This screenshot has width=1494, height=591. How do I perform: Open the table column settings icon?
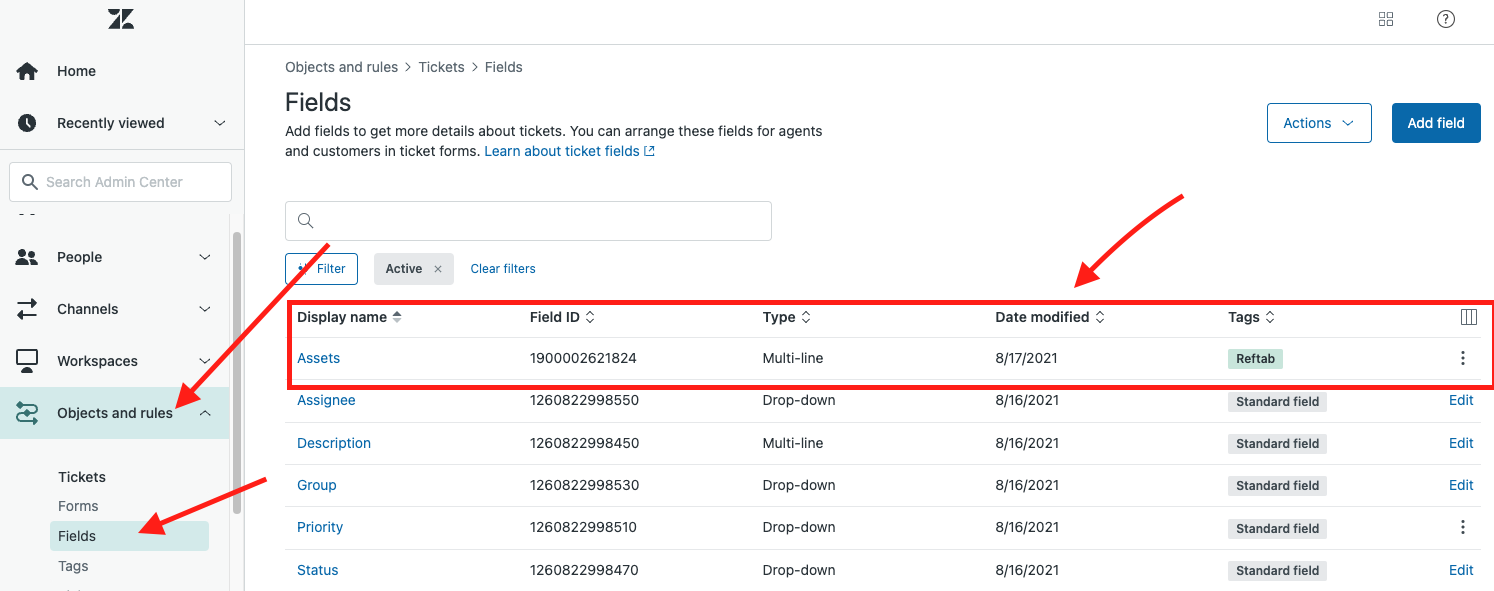tap(1468, 317)
